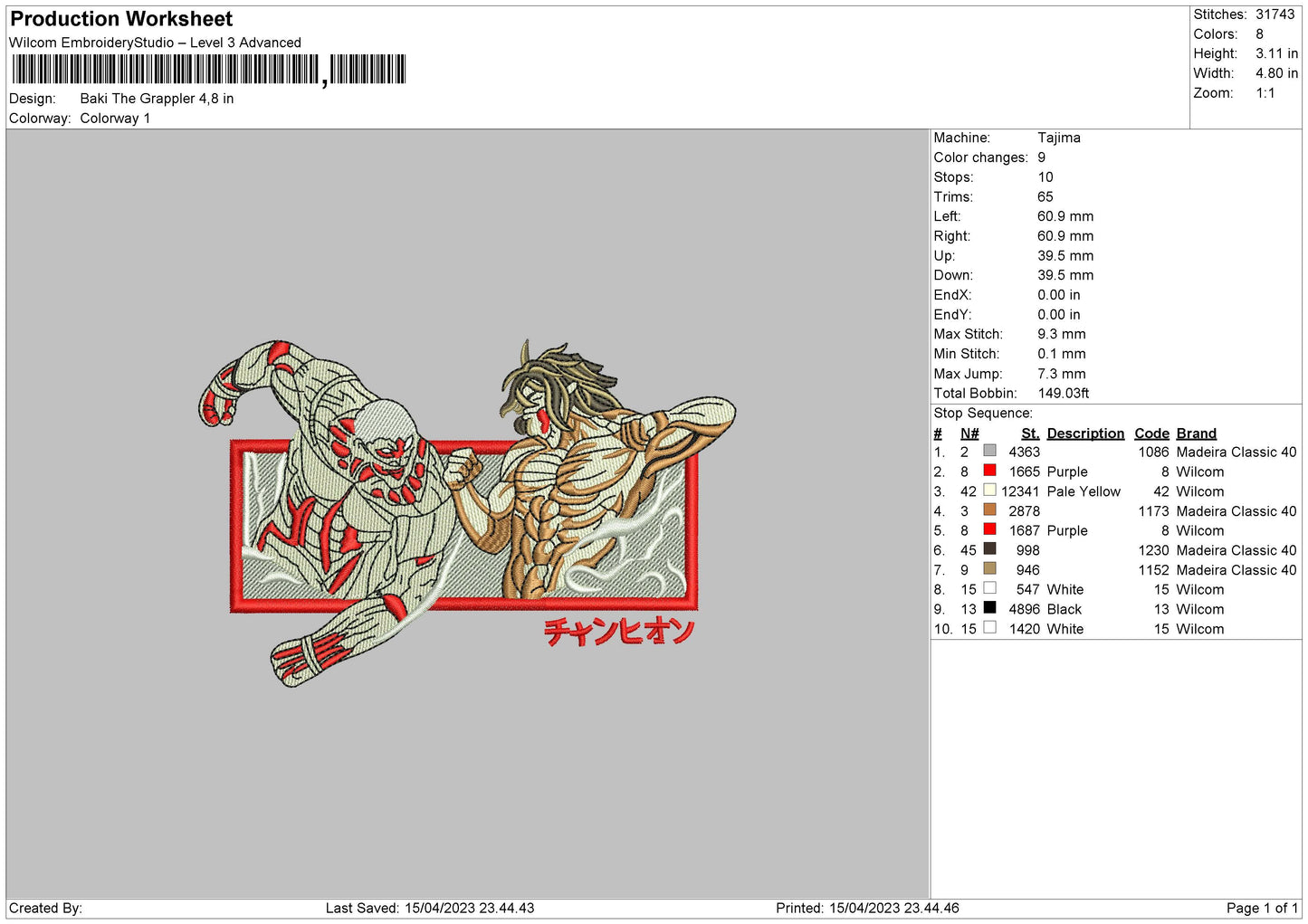Click stitch count 12341 in row 3
The height and width of the screenshot is (924, 1308).
pyautogui.click(x=1020, y=491)
